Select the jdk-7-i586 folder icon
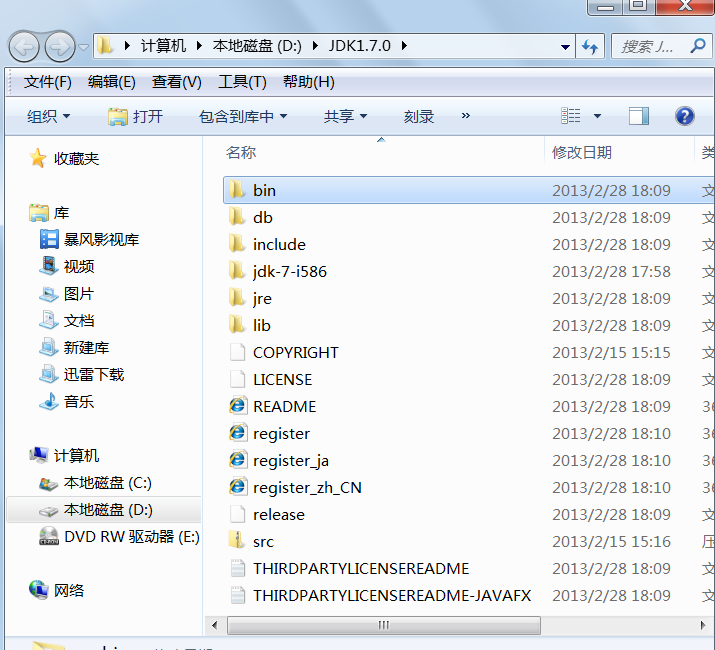715x650 pixels. coord(237,270)
